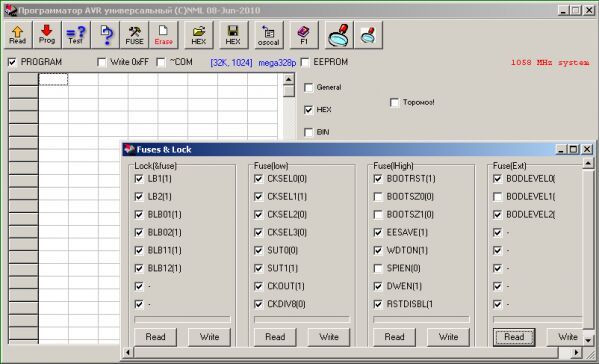
Task: Click the Prog toolbar icon with red arrow
Action: pos(47,35)
